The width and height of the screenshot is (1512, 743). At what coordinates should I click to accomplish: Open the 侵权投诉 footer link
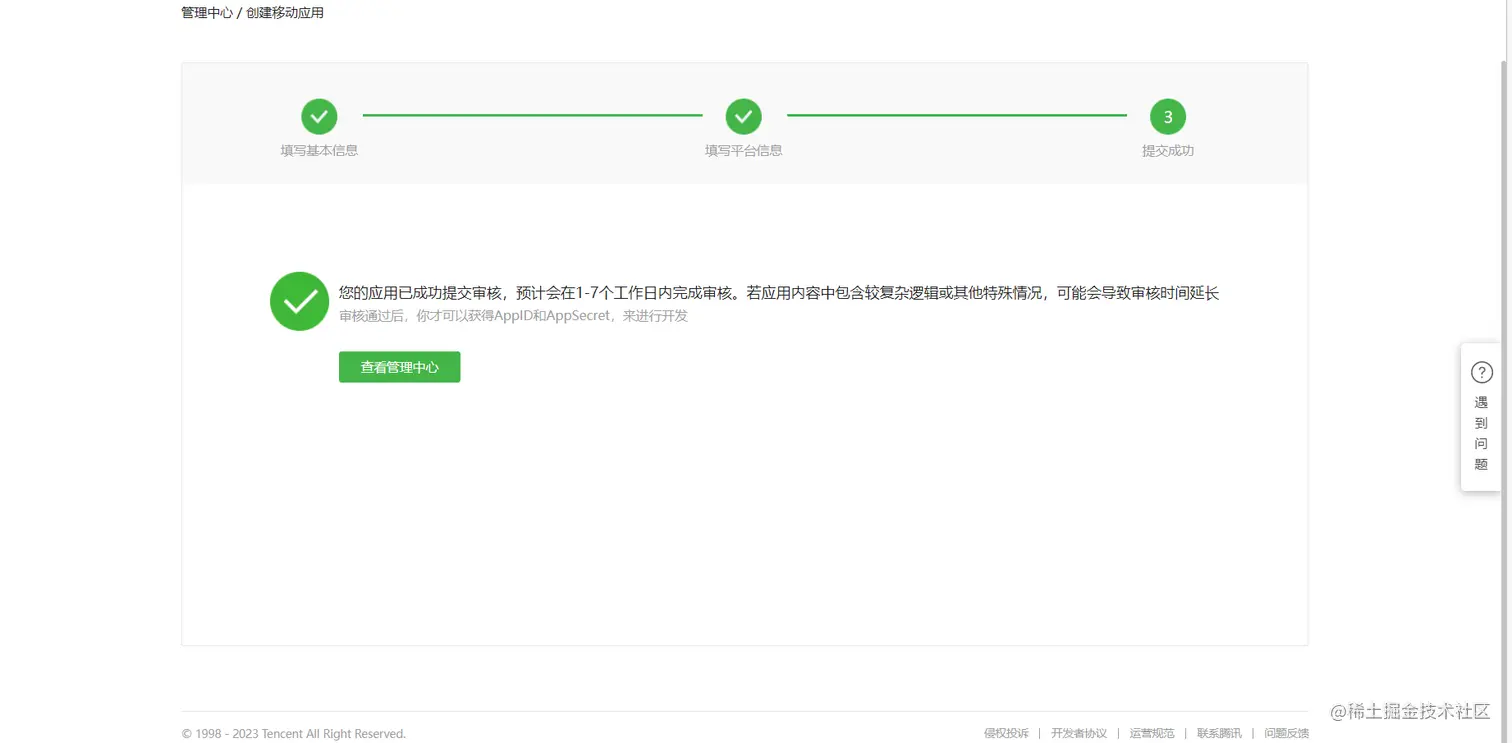pyautogui.click(x=1005, y=733)
